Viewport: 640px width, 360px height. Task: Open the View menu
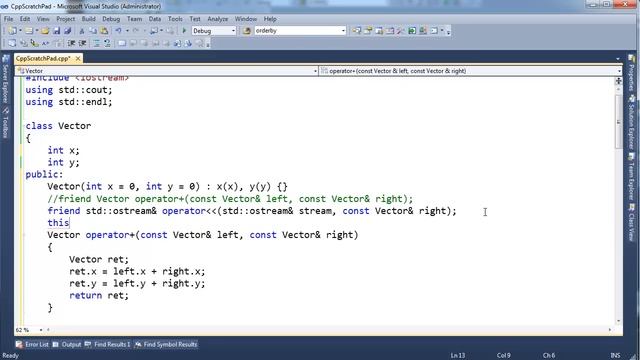[43, 19]
